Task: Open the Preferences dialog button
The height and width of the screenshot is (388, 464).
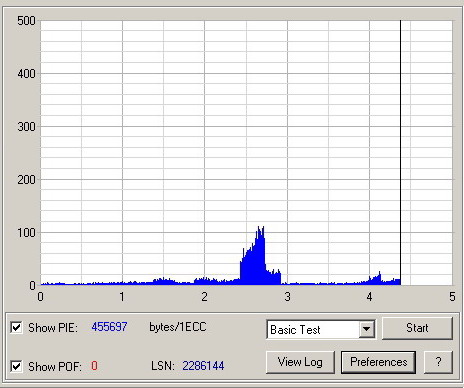Action: click(x=378, y=362)
